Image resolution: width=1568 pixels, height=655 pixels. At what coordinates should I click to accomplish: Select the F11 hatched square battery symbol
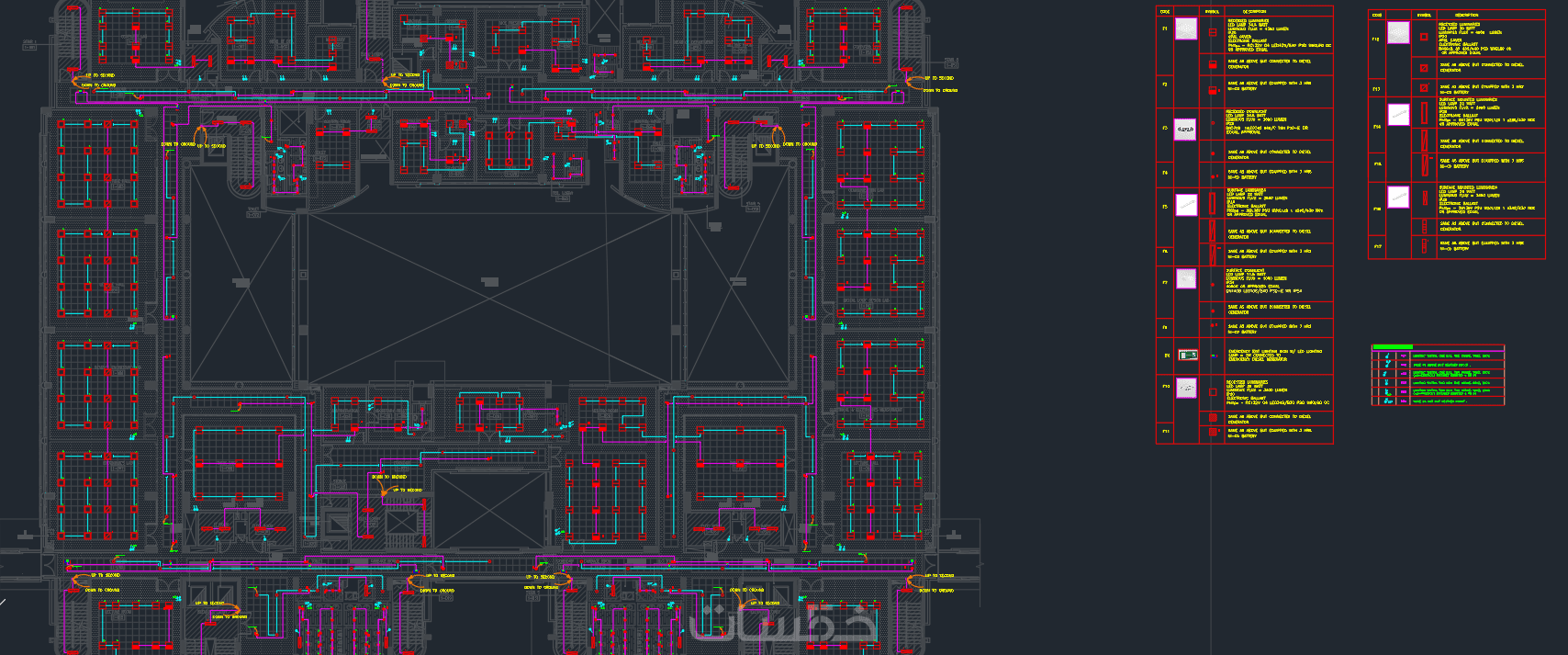click(1214, 431)
